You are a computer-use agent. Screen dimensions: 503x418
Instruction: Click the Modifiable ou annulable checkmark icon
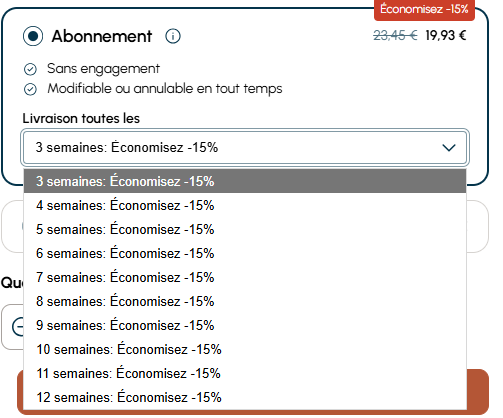pyautogui.click(x=30, y=89)
